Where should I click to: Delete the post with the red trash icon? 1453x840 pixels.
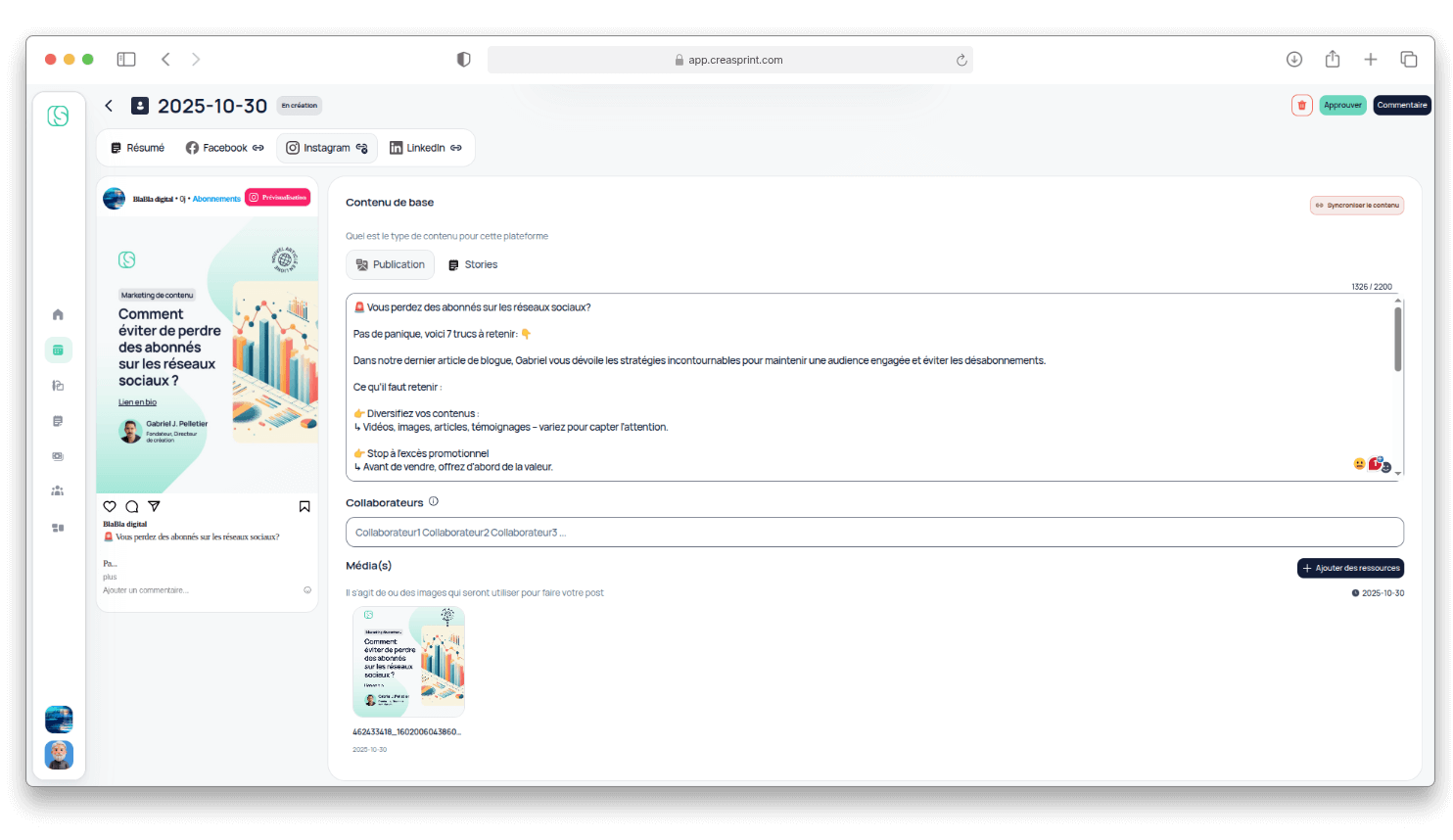(1301, 106)
